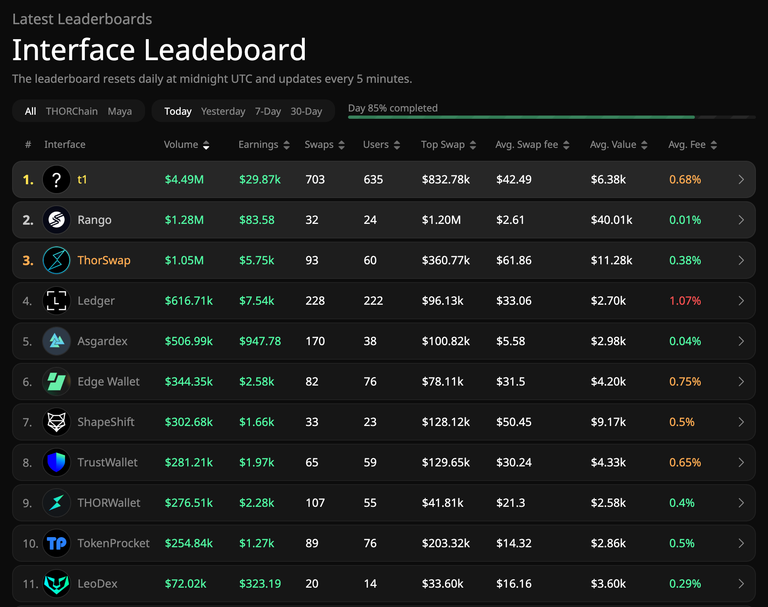Click Edge Wallet volume $344.35k
768x607 pixels.
pos(189,382)
